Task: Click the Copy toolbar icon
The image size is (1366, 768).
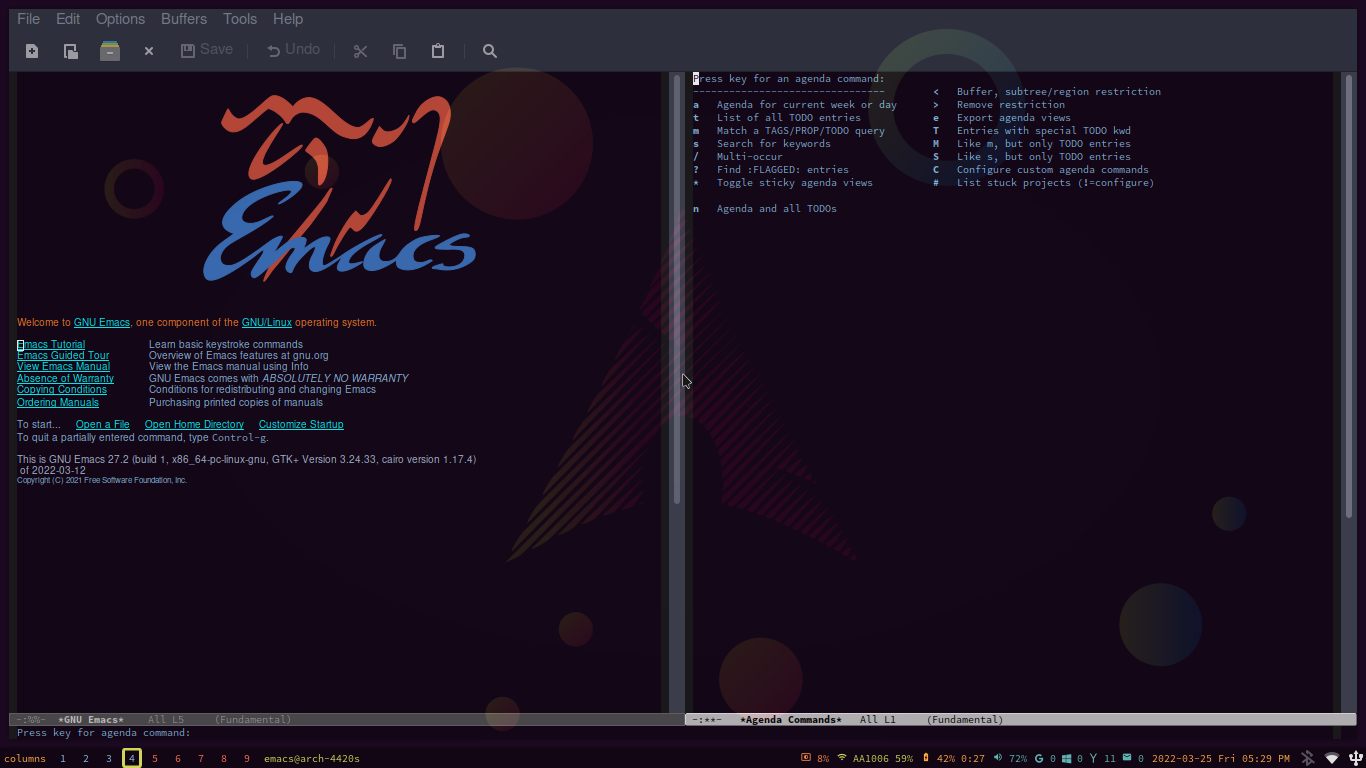Action: 399,51
